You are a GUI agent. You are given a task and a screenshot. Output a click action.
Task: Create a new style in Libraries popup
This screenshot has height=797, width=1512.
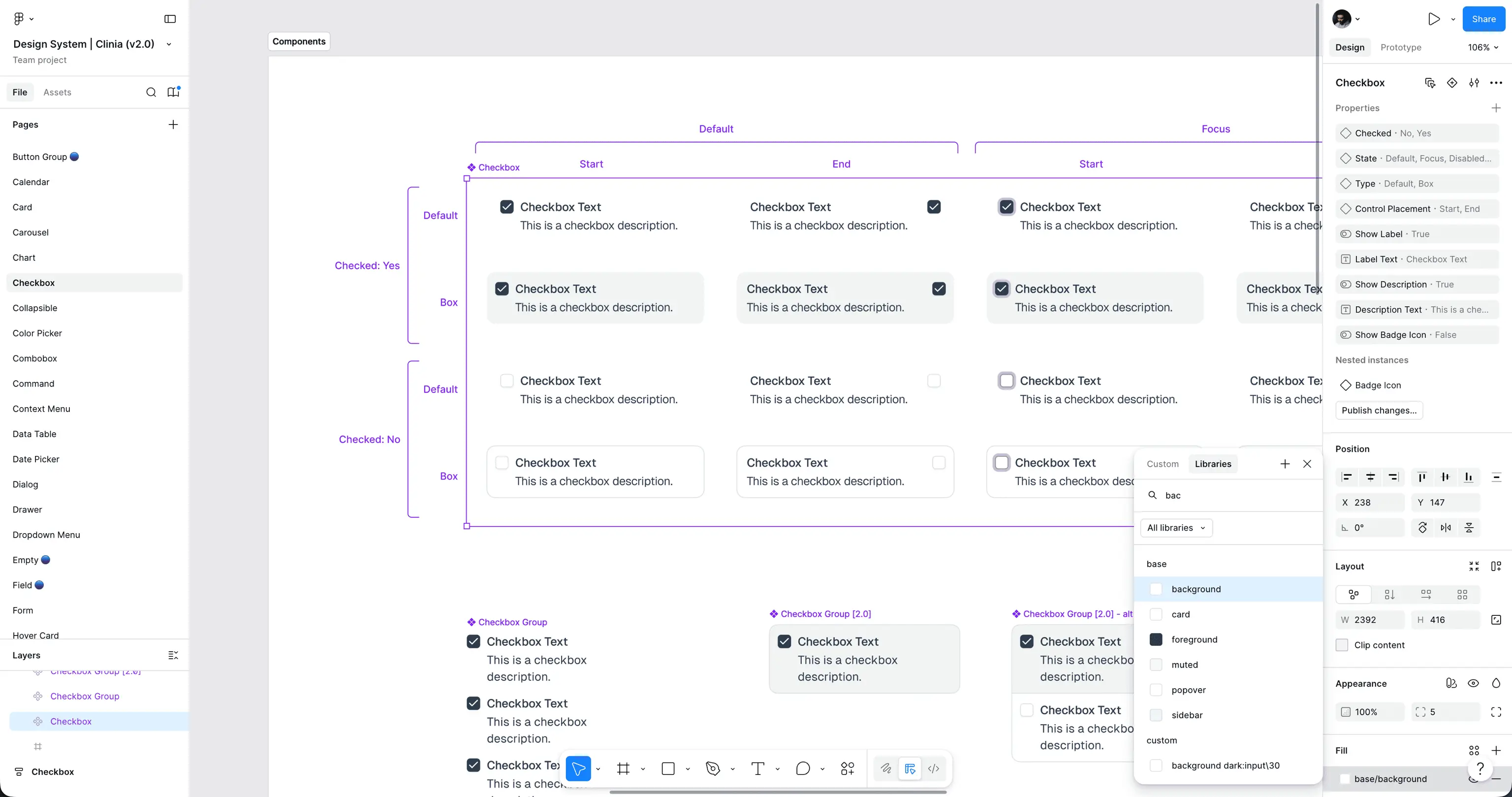coord(1285,464)
